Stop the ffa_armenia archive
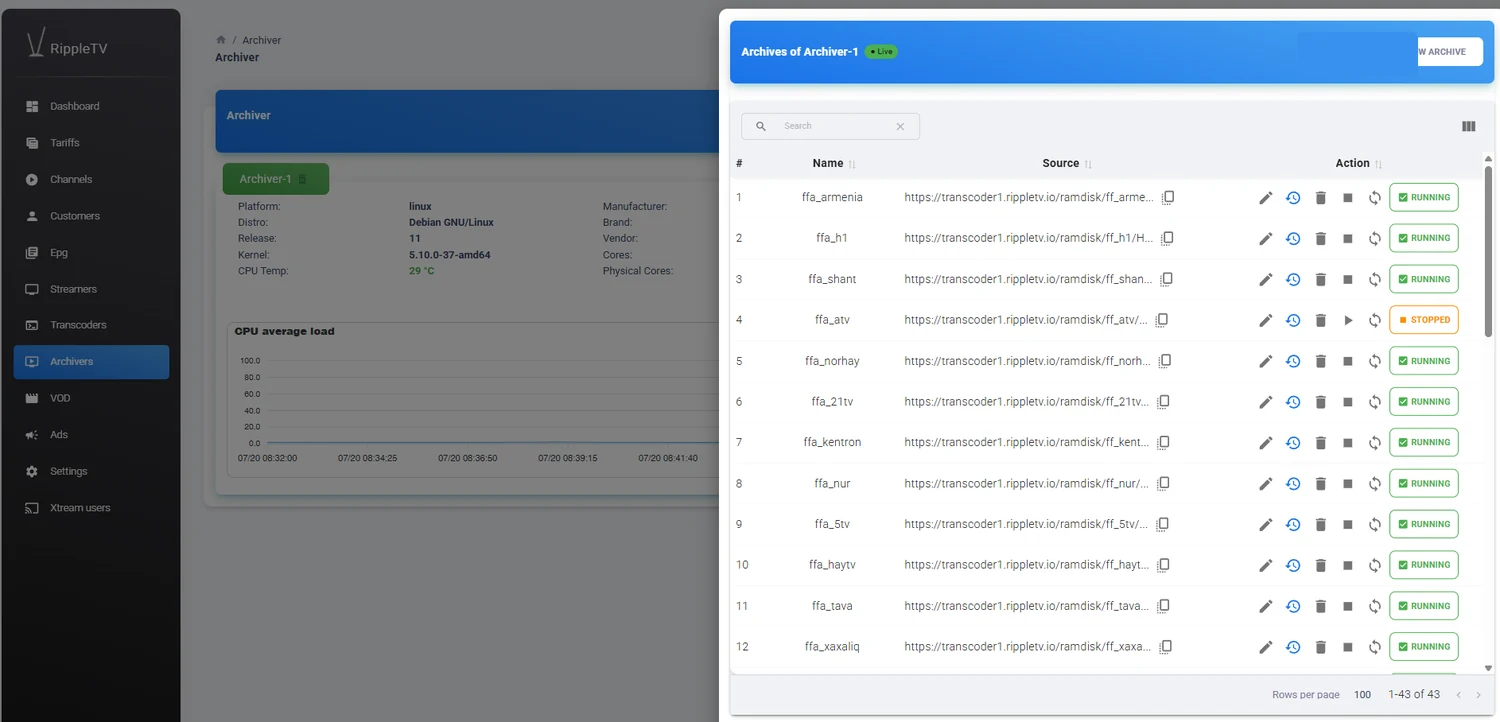The width and height of the screenshot is (1500, 722). tap(1348, 198)
